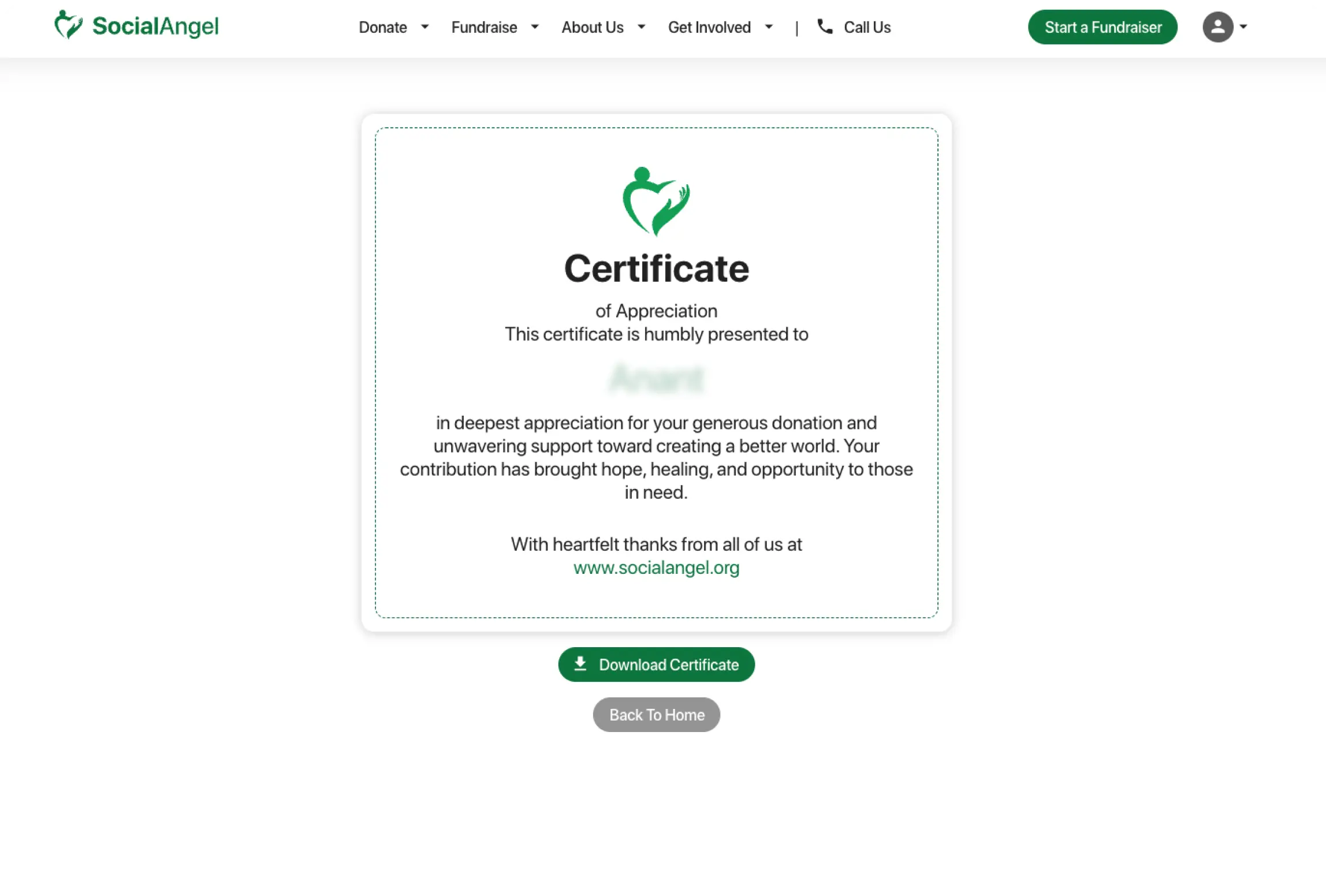Expand the Get Involved dropdown arrow
Screen dimensions: 1326x896
tap(769, 27)
